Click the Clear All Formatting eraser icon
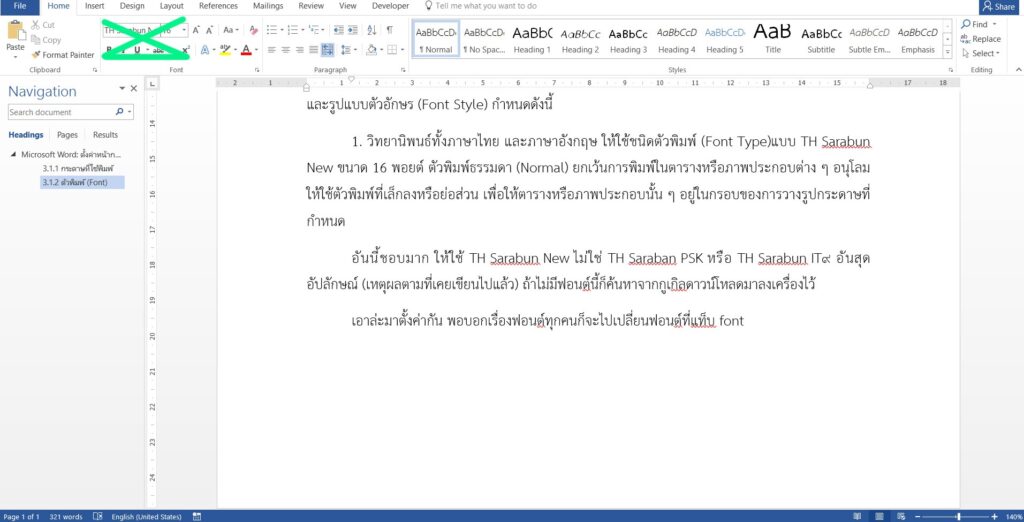Viewport: 1024px width, 522px height. tap(254, 30)
